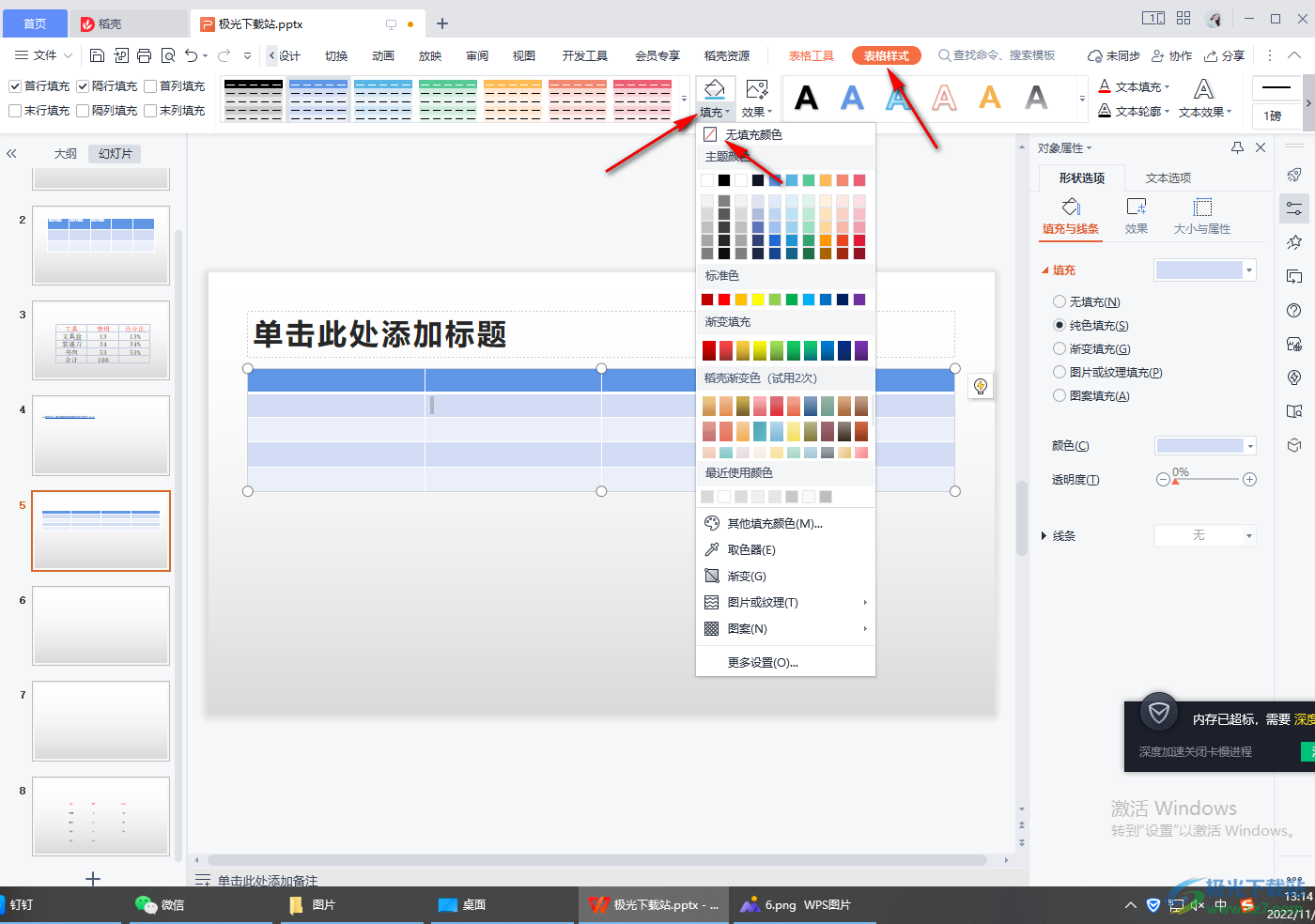Pick the standard yellow color swatch
The image size is (1315, 924).
coord(758,300)
